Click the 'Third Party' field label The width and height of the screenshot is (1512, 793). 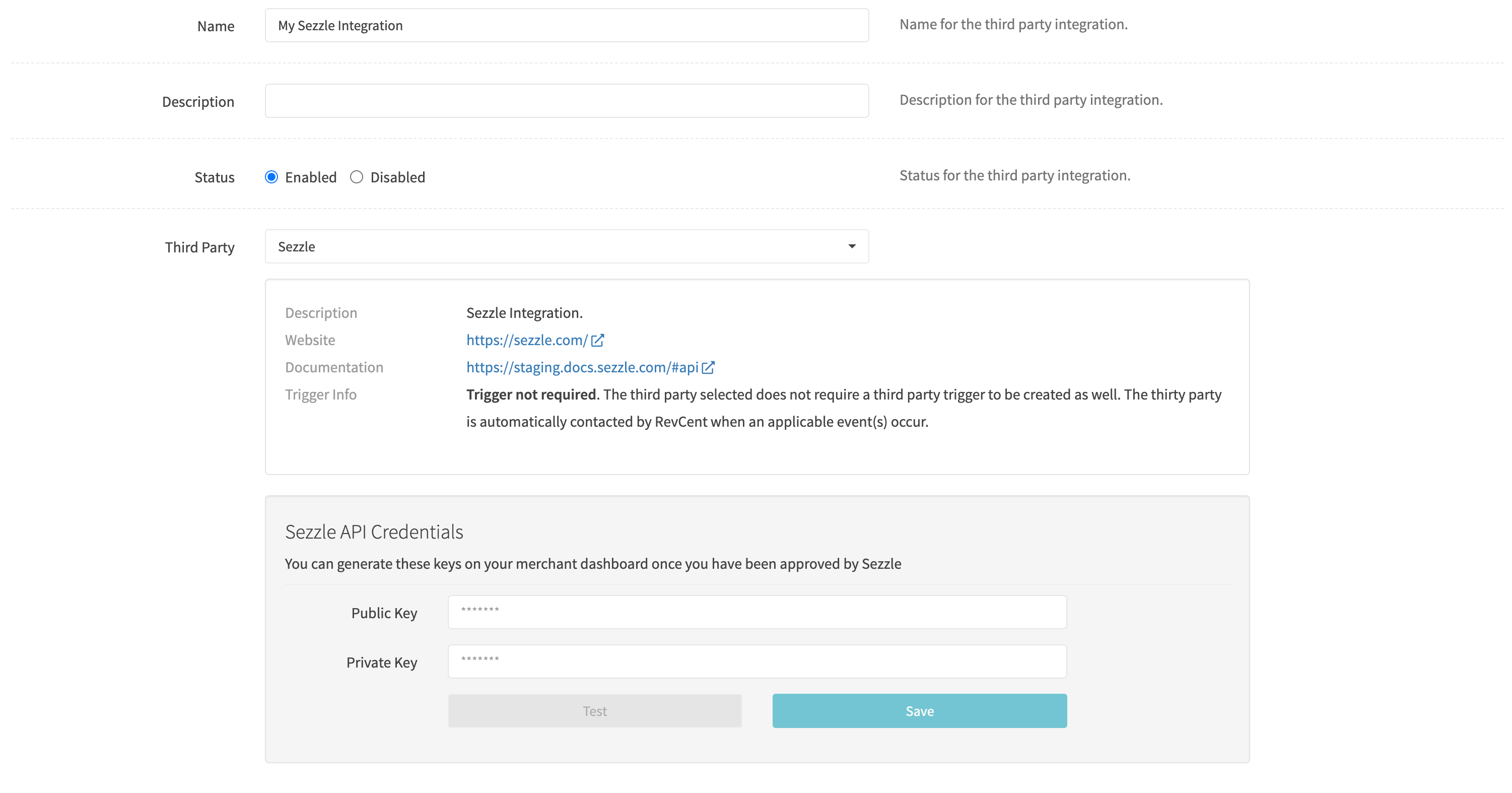pyautogui.click(x=199, y=247)
